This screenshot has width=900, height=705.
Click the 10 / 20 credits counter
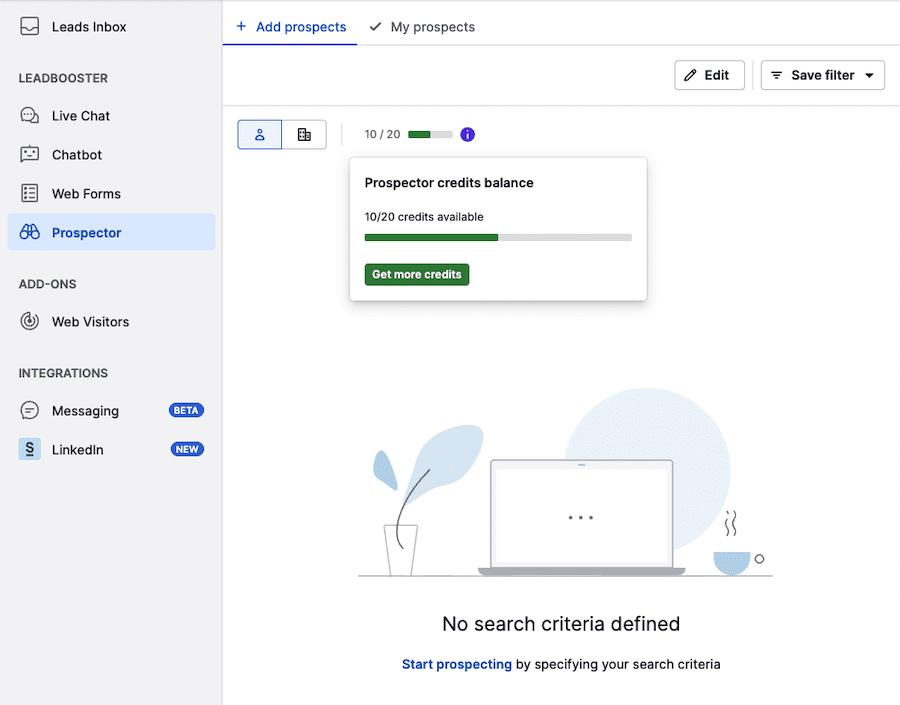click(x=382, y=134)
